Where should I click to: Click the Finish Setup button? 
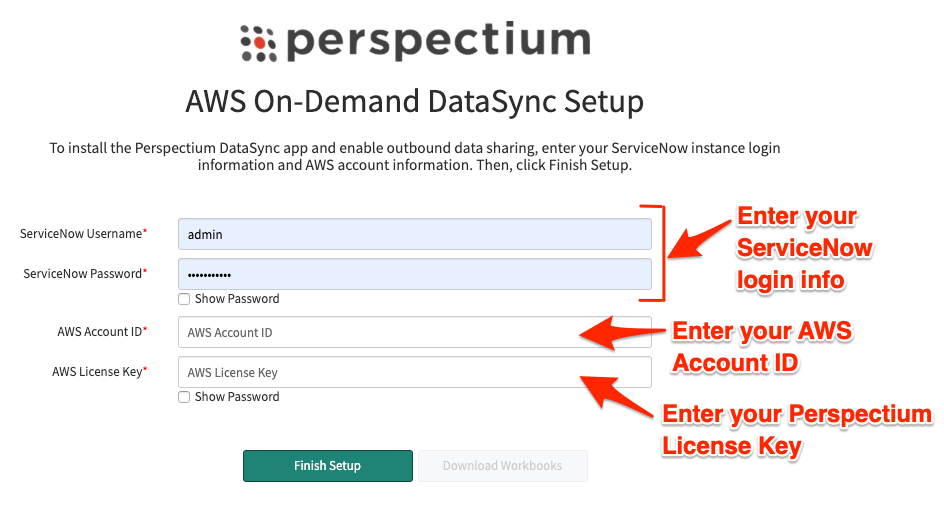[328, 466]
